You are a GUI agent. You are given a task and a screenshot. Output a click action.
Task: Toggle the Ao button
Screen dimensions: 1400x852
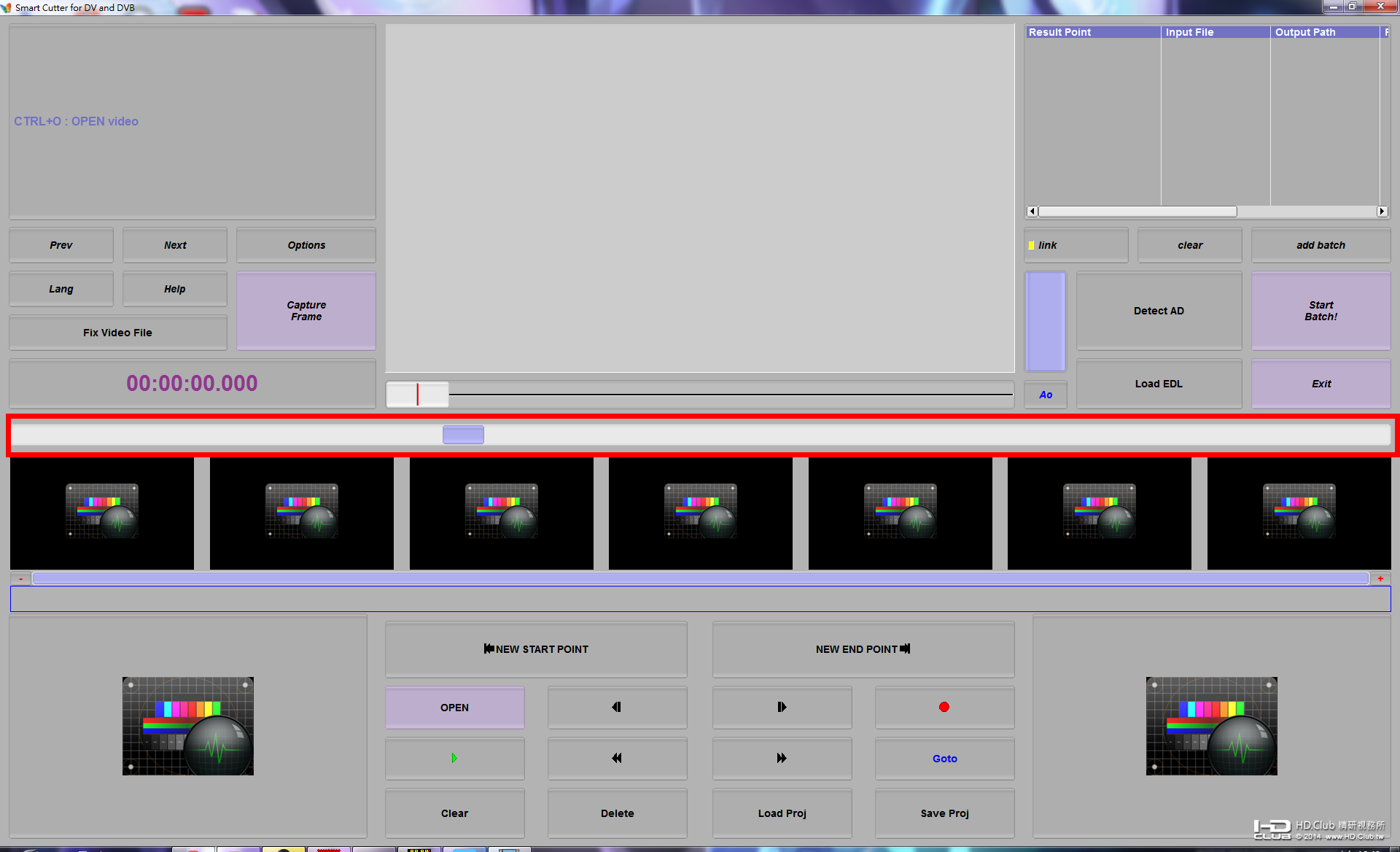1046,395
